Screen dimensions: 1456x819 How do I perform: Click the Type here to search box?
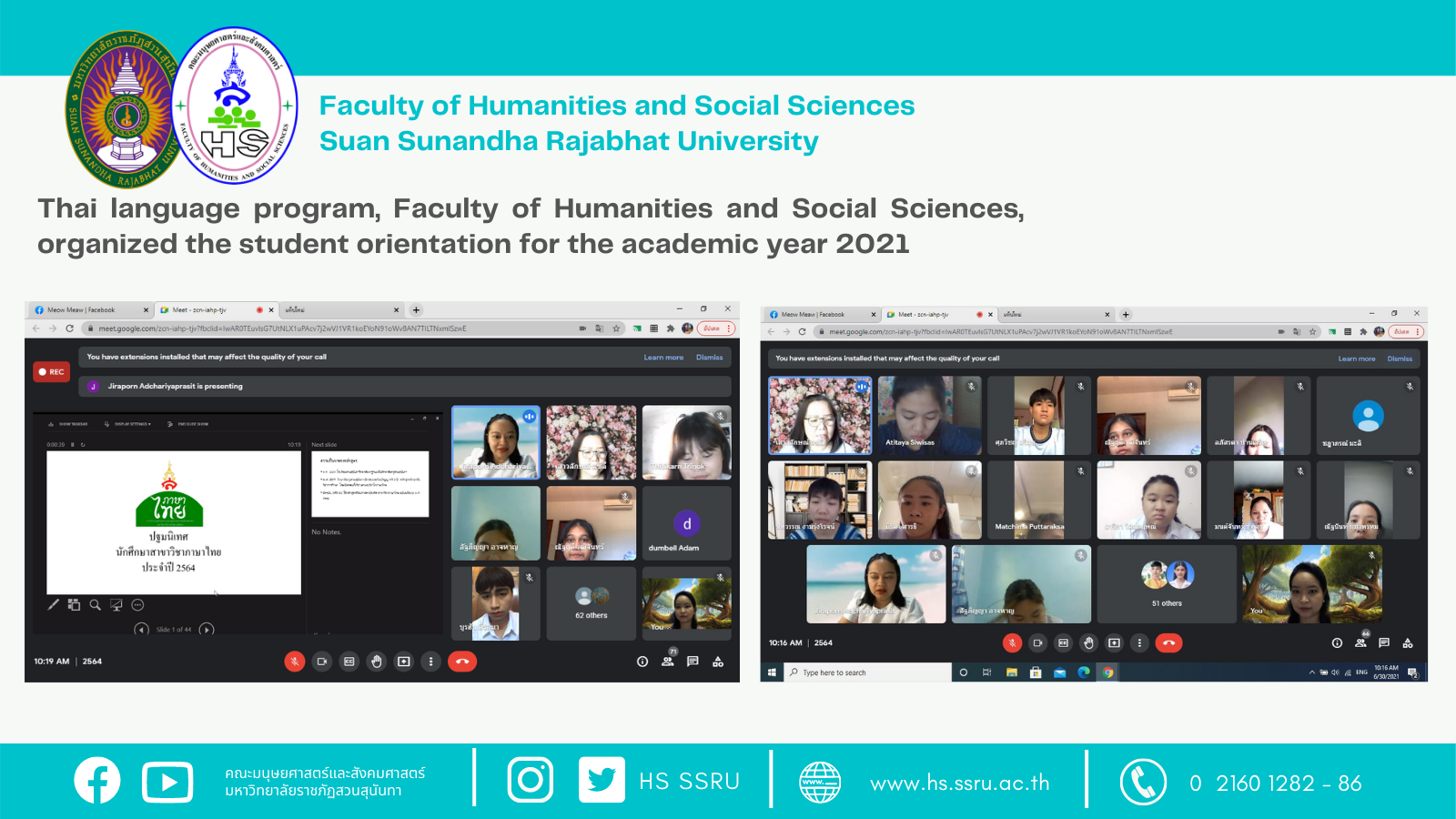(869, 672)
